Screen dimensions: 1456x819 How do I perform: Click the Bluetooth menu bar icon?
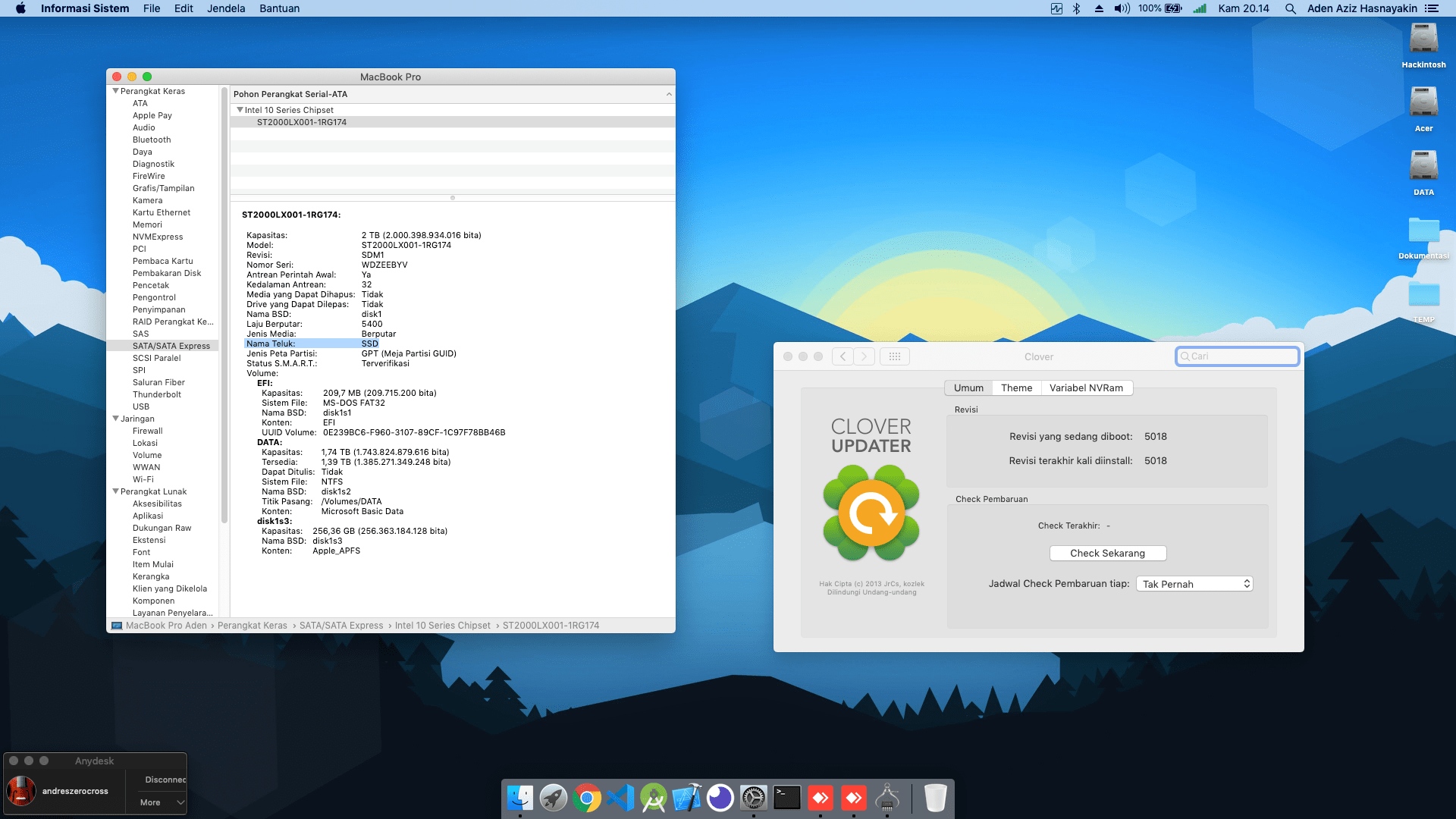[1076, 8]
